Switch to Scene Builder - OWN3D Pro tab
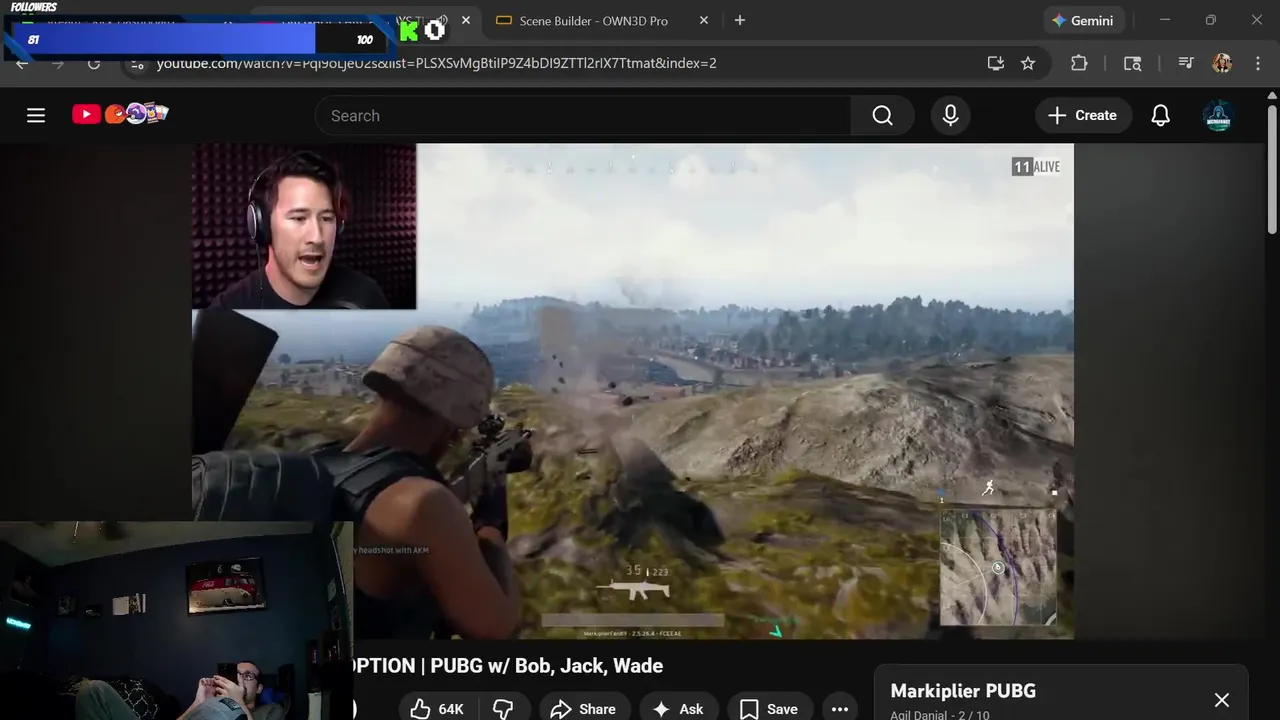Image resolution: width=1280 pixels, height=720 pixels. 593,20
